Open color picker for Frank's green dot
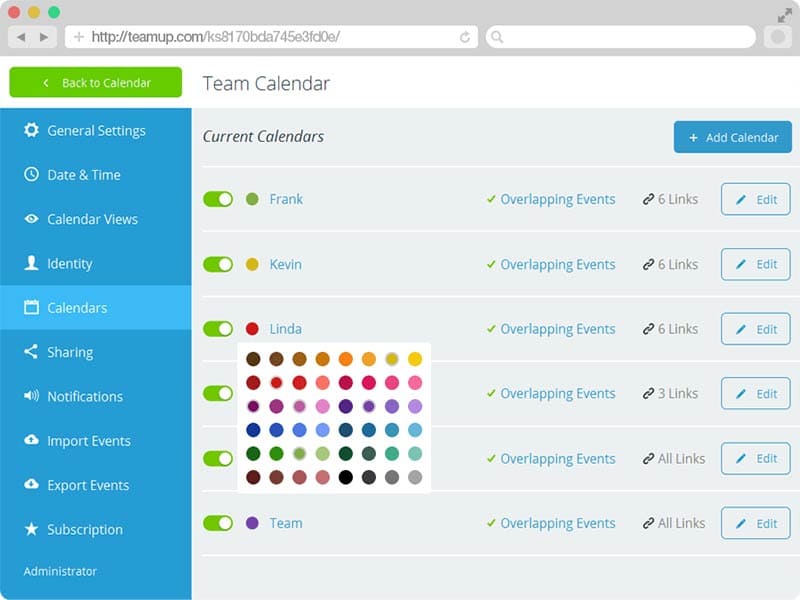This screenshot has width=800, height=600. (252, 199)
